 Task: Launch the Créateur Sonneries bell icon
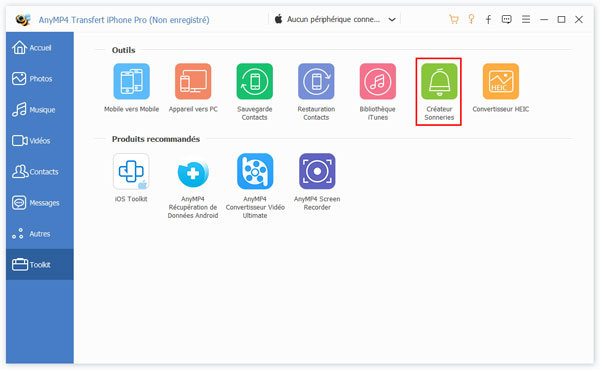click(x=439, y=81)
